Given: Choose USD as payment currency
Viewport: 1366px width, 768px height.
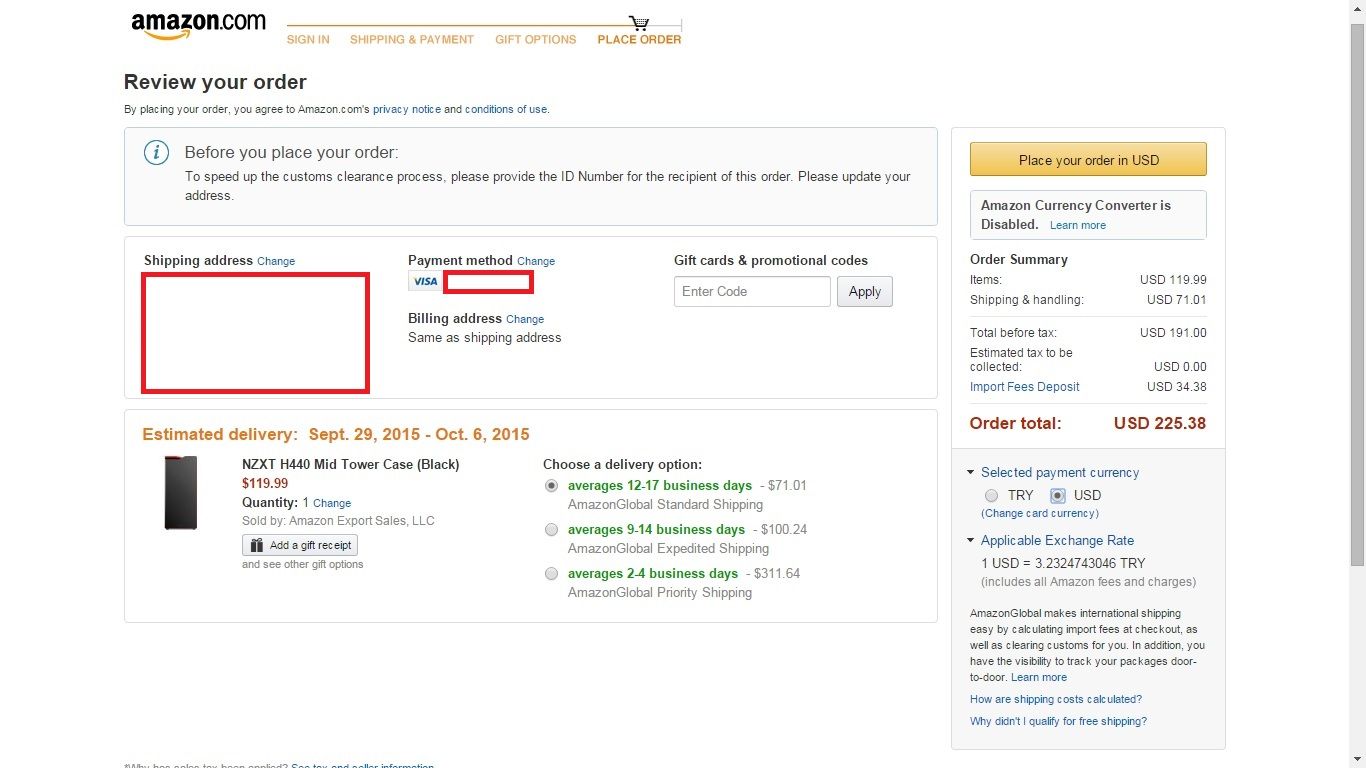Looking at the screenshot, I should (1058, 496).
